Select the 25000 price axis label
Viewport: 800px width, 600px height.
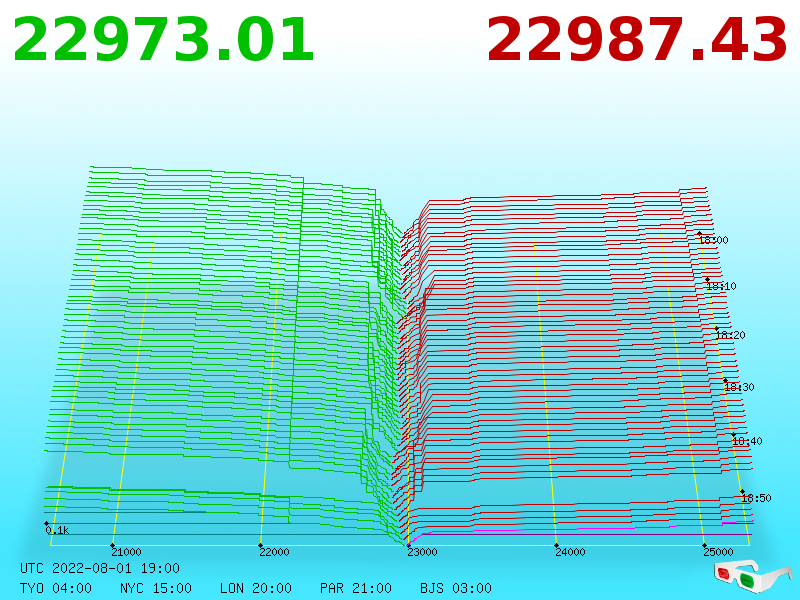tap(718, 552)
